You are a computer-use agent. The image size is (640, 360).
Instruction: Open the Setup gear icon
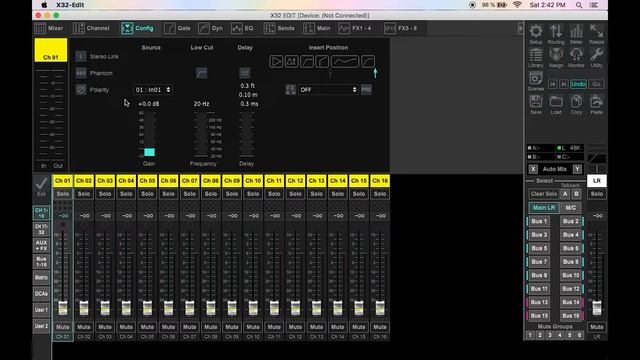tap(536, 31)
